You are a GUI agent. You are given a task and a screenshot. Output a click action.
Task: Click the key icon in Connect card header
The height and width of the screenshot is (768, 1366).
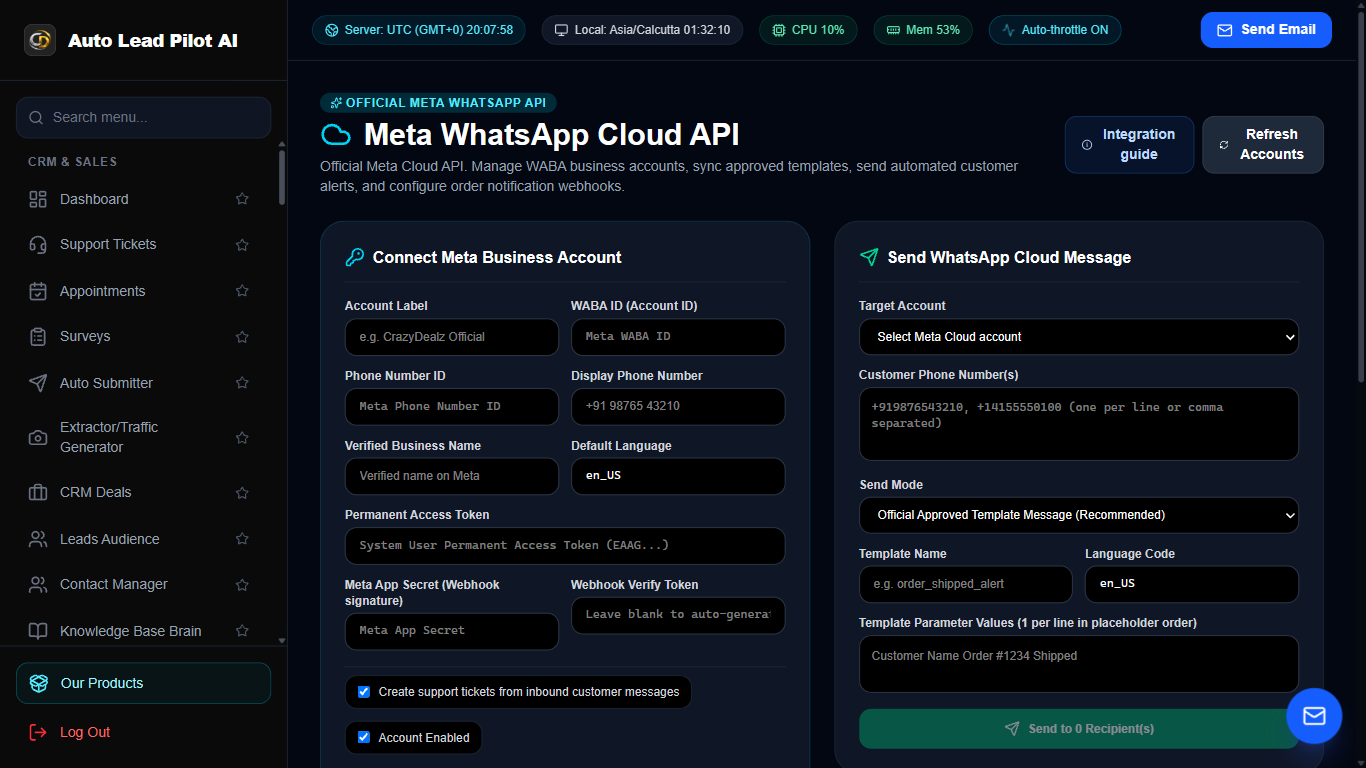tap(355, 257)
